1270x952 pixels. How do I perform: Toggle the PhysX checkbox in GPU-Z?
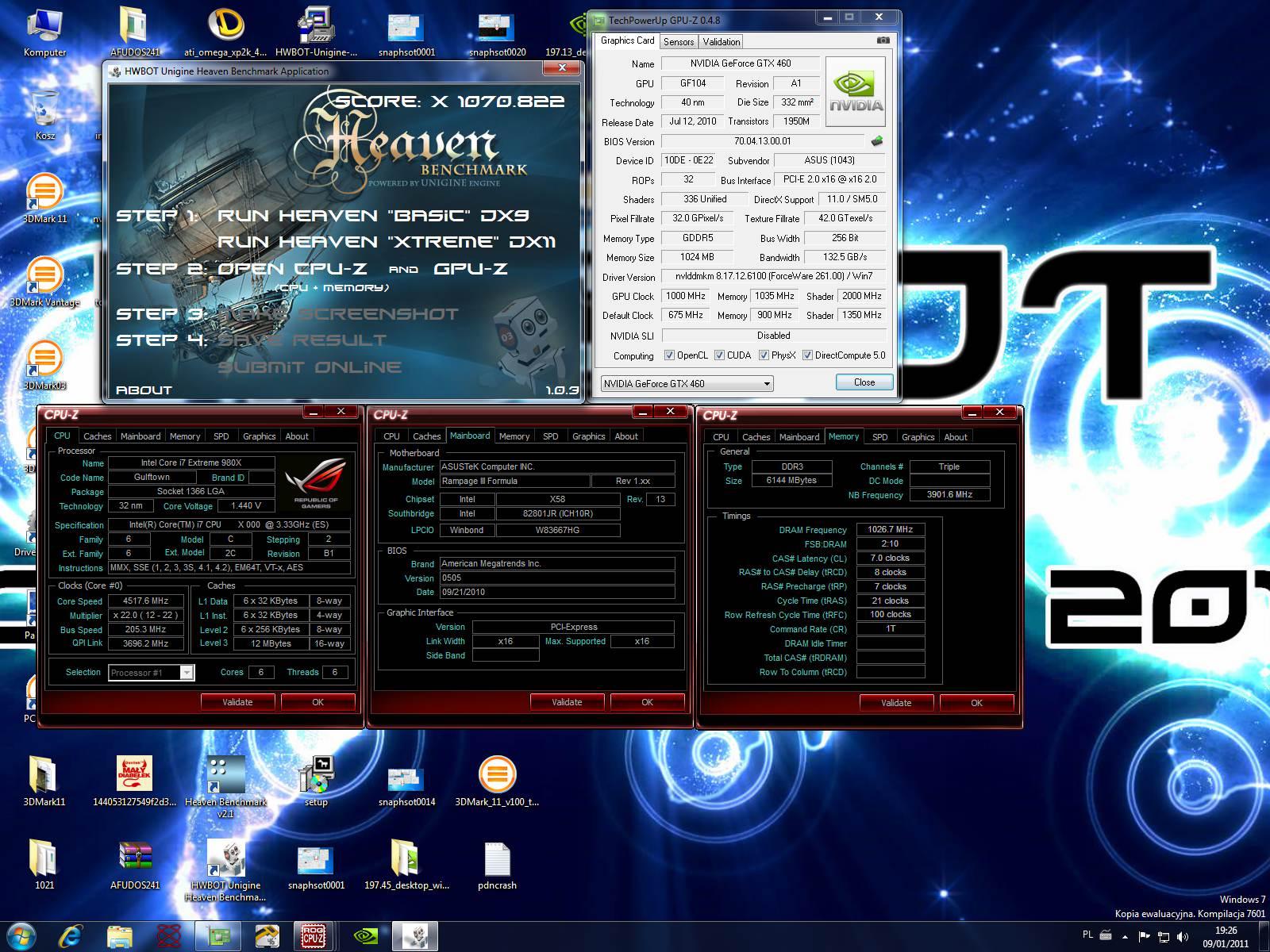point(764,355)
